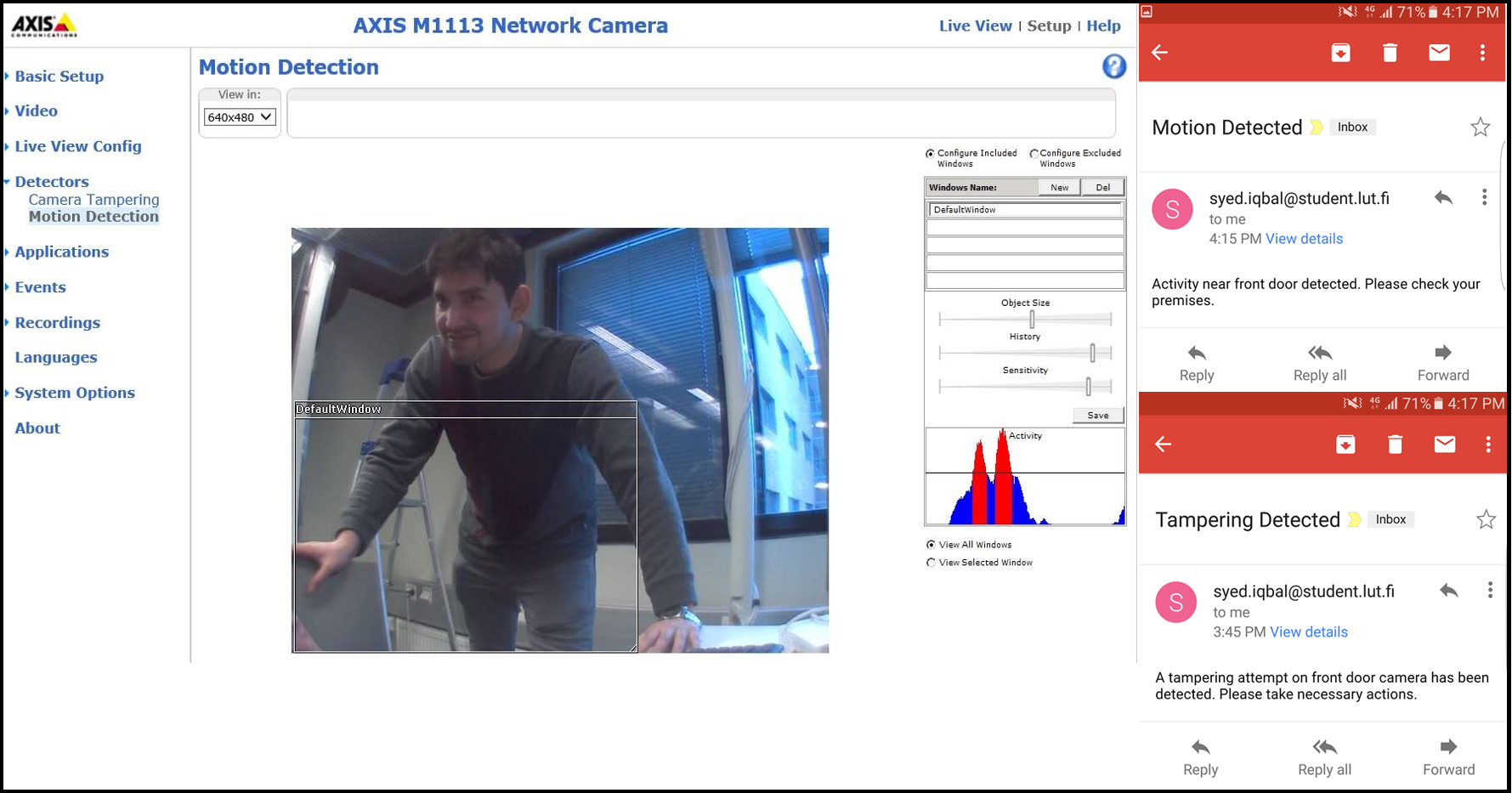Delete the Motion Detected email
The image size is (1512, 793).
[x=1390, y=53]
